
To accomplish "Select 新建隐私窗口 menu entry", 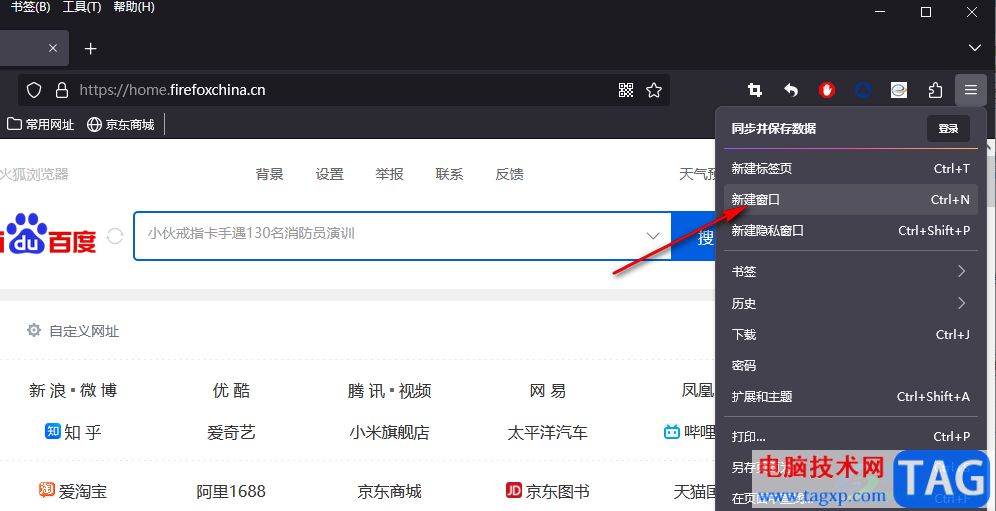I will (851, 231).
